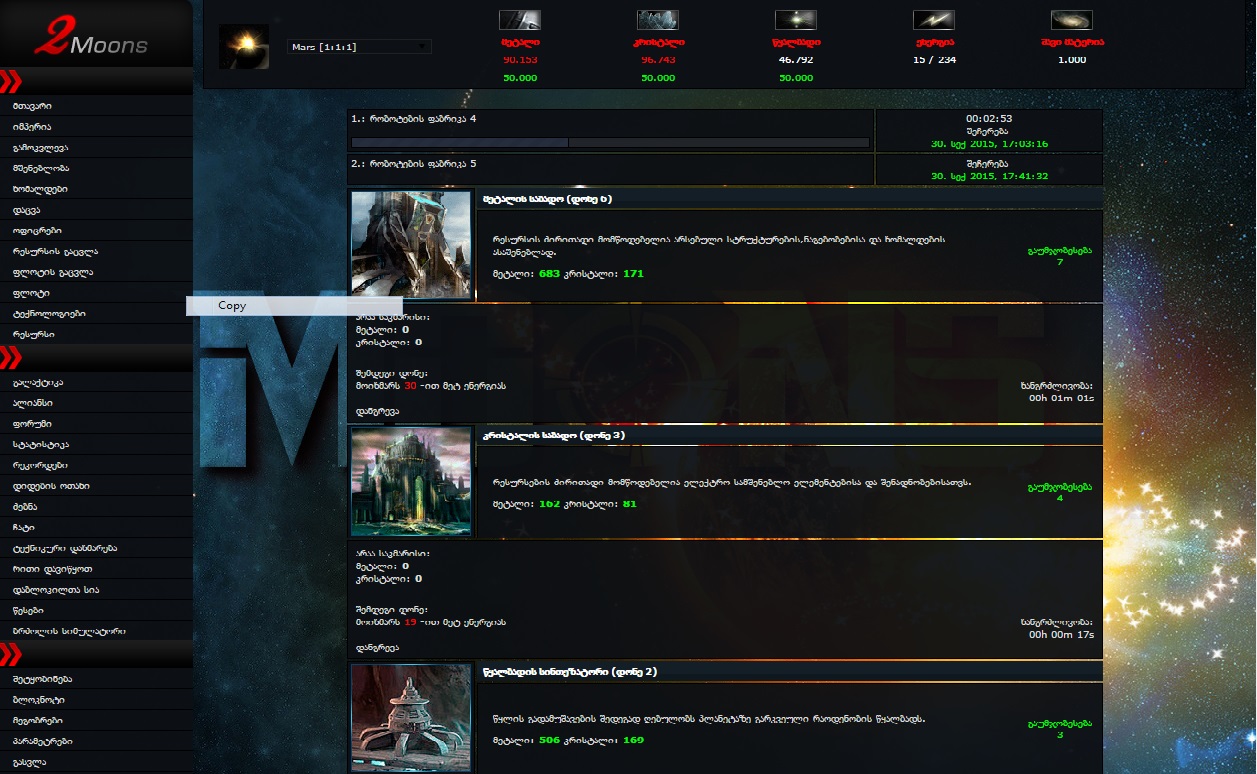Upgrade the crystal mine to level 4
The image size is (1257, 774).
(x=1060, y=493)
